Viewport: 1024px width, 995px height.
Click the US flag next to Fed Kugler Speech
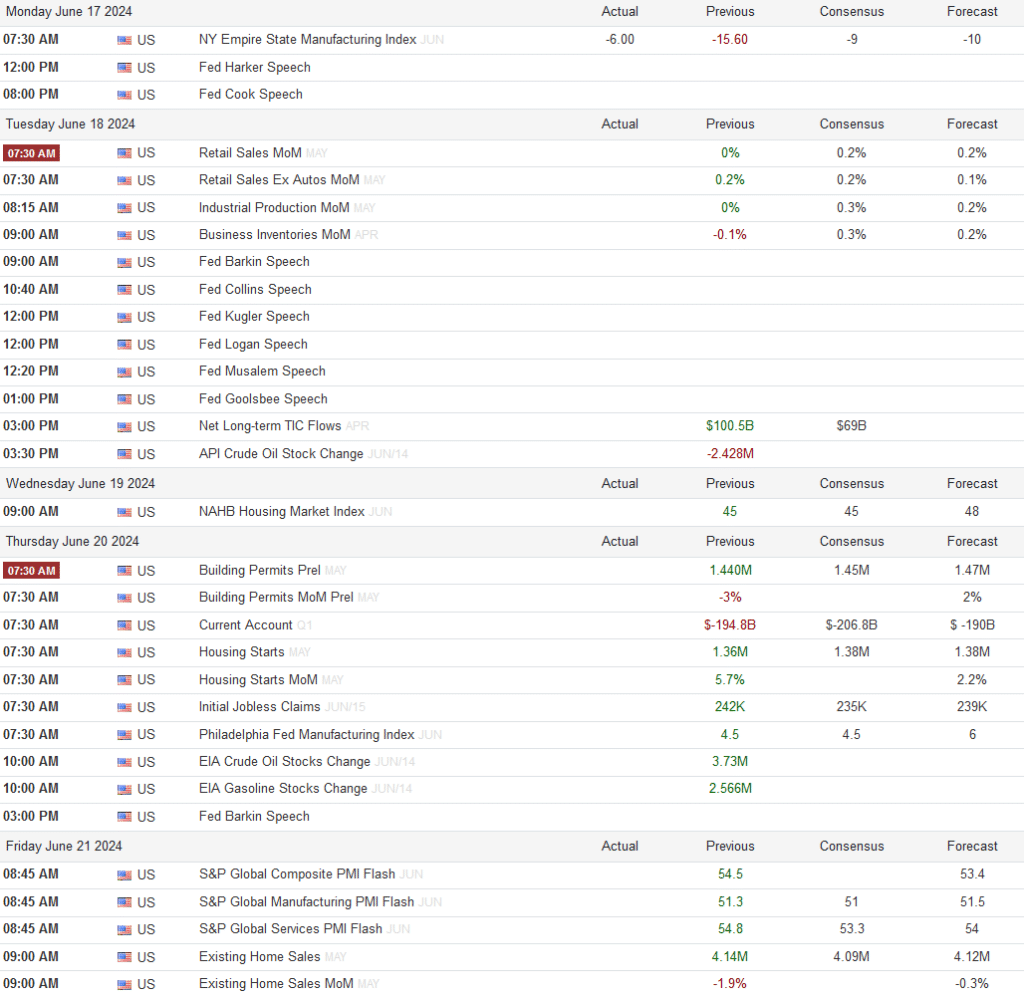(x=124, y=317)
